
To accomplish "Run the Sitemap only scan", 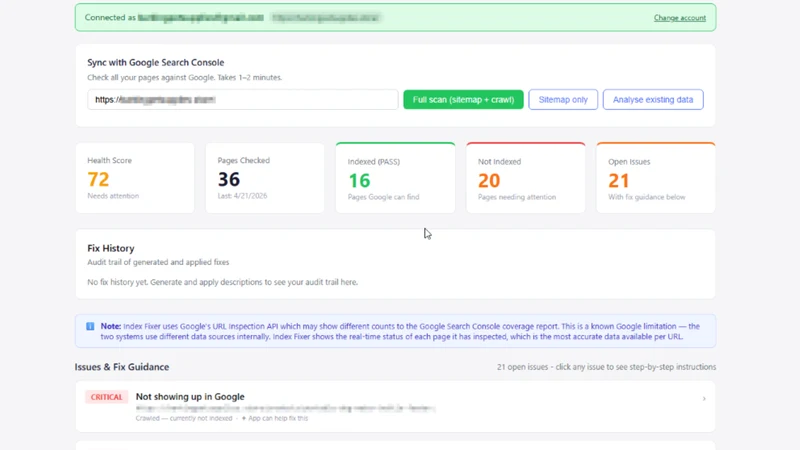I will click(x=563, y=99).
